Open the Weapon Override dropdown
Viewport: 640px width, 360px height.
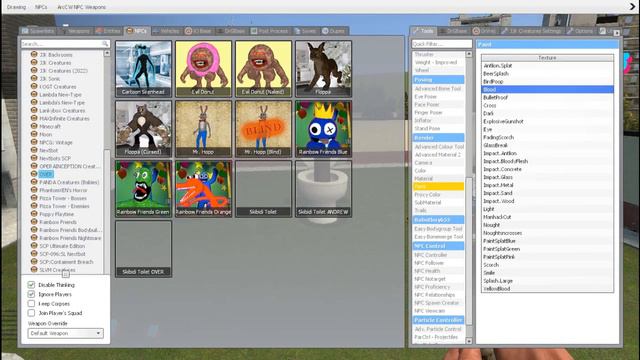65,333
